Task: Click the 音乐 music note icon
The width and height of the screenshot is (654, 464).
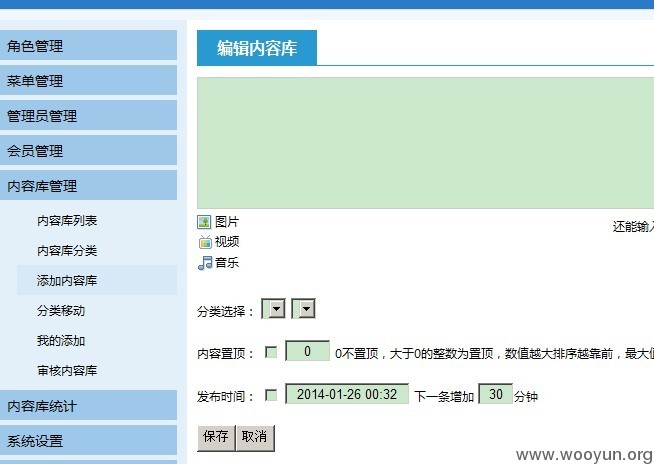Action: pos(205,263)
